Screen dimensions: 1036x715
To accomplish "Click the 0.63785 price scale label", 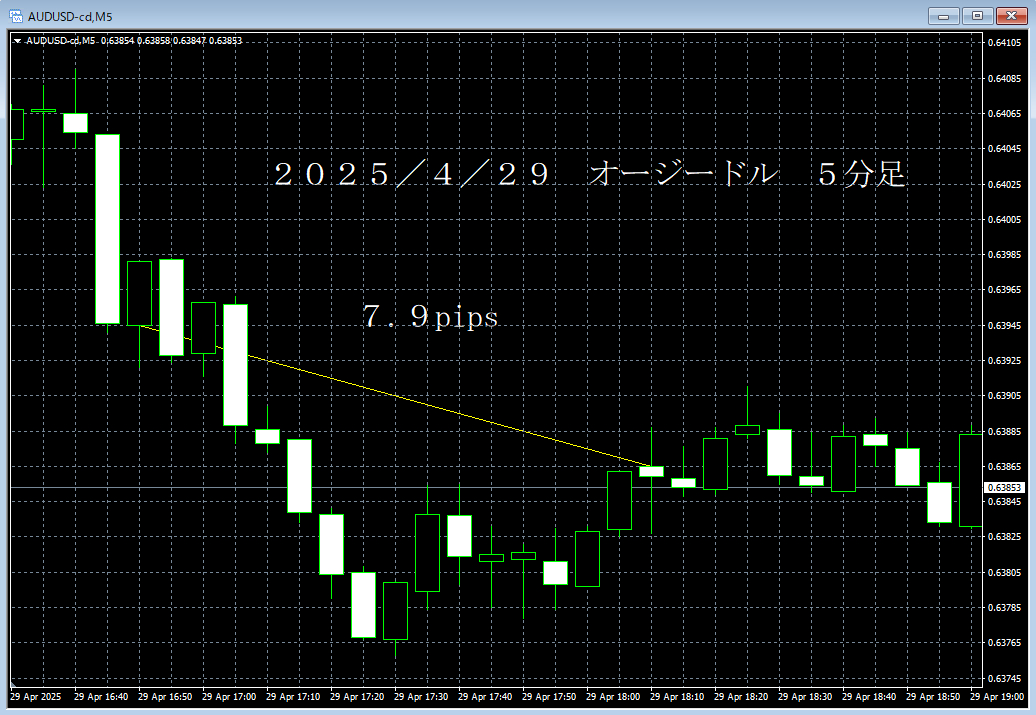I will [1004, 607].
